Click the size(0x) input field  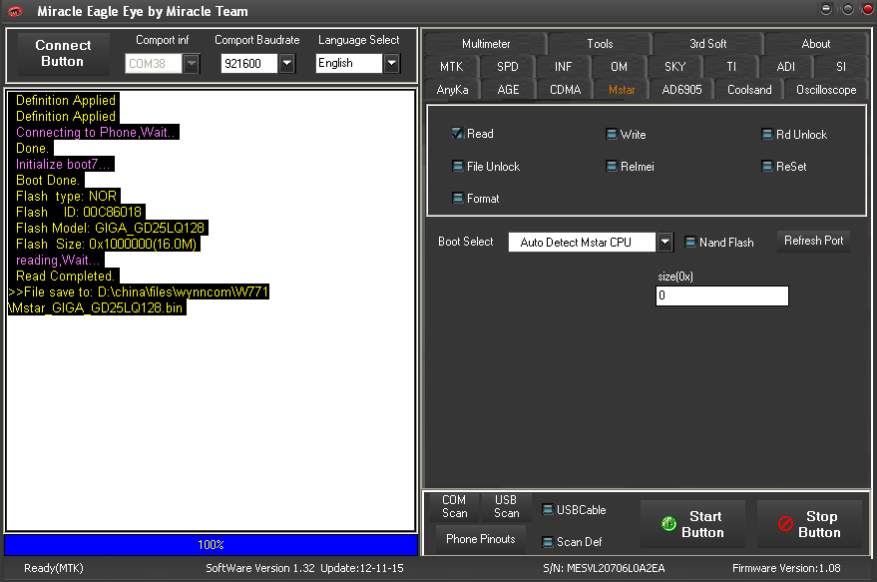(x=722, y=296)
